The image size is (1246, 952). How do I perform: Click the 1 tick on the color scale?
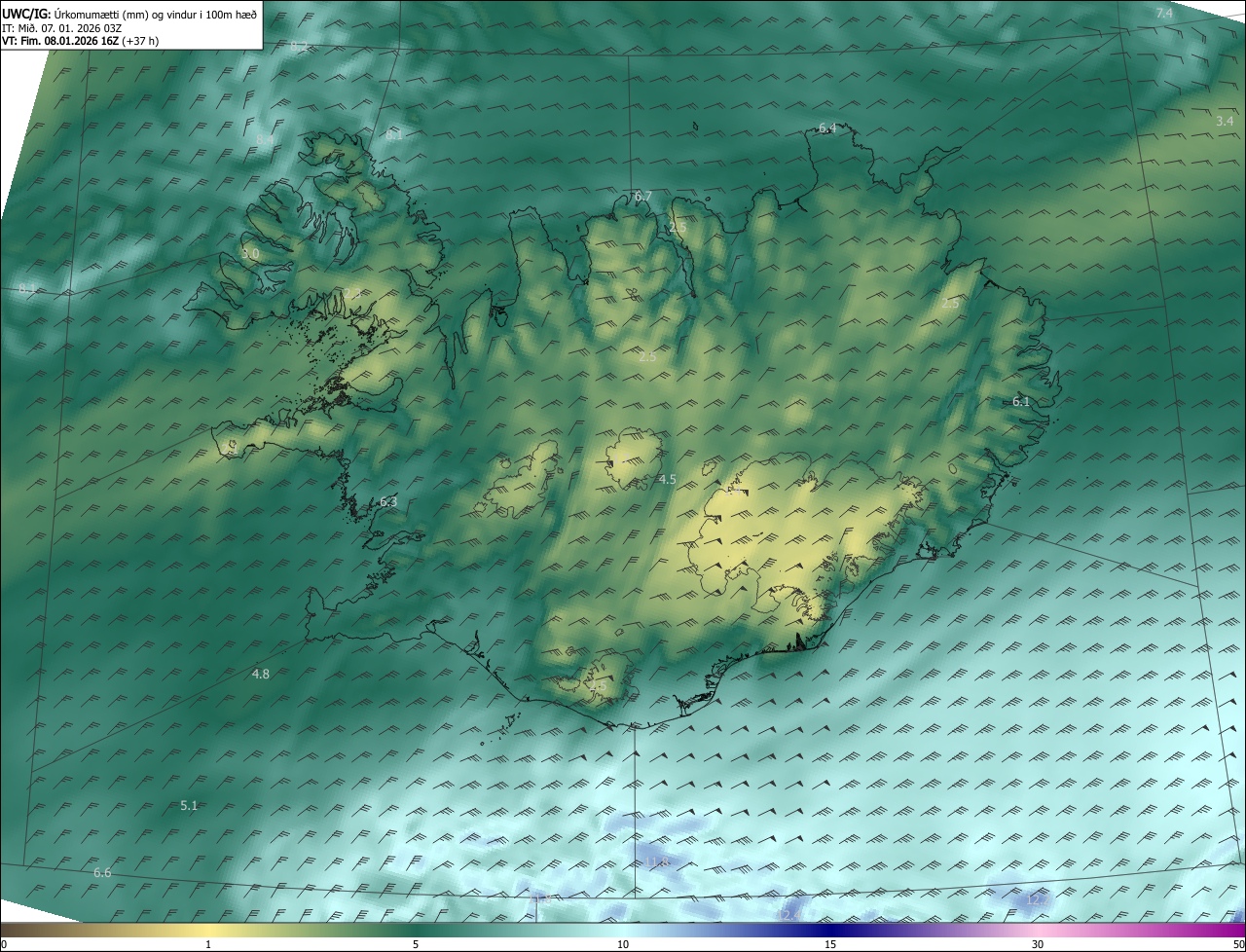click(208, 944)
